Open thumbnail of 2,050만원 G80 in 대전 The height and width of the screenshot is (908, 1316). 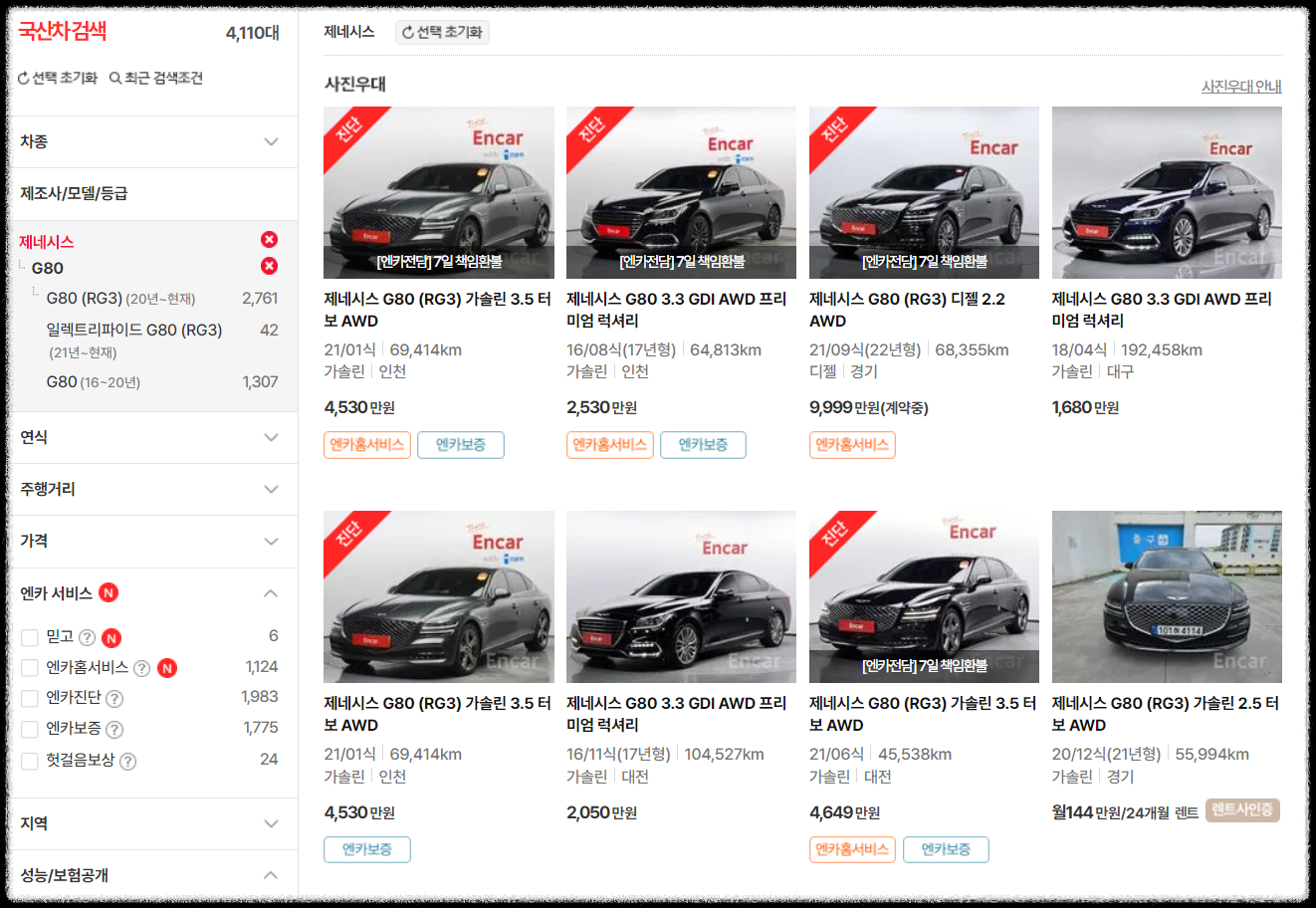point(681,596)
